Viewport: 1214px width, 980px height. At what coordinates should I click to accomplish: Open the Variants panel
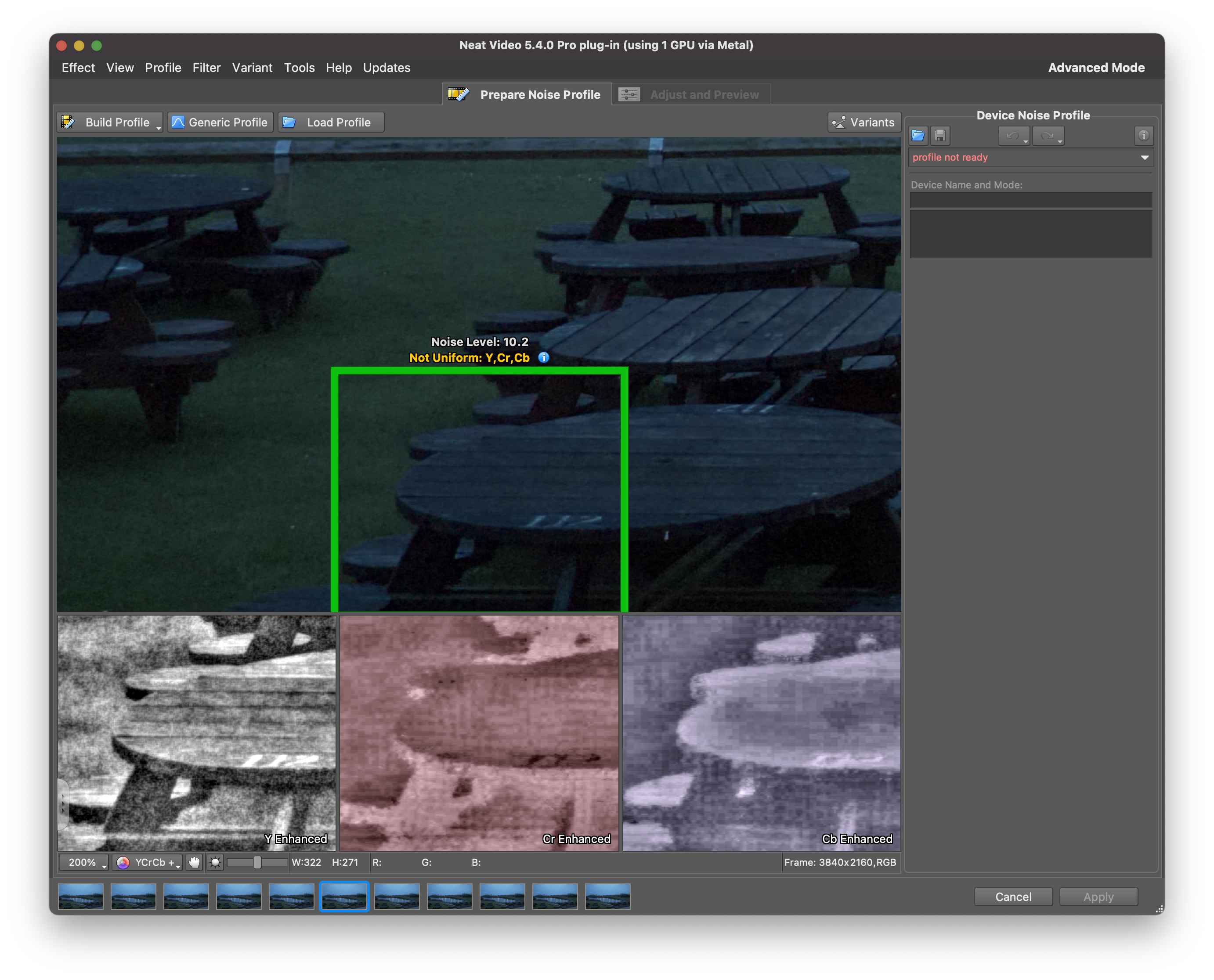tap(864, 122)
